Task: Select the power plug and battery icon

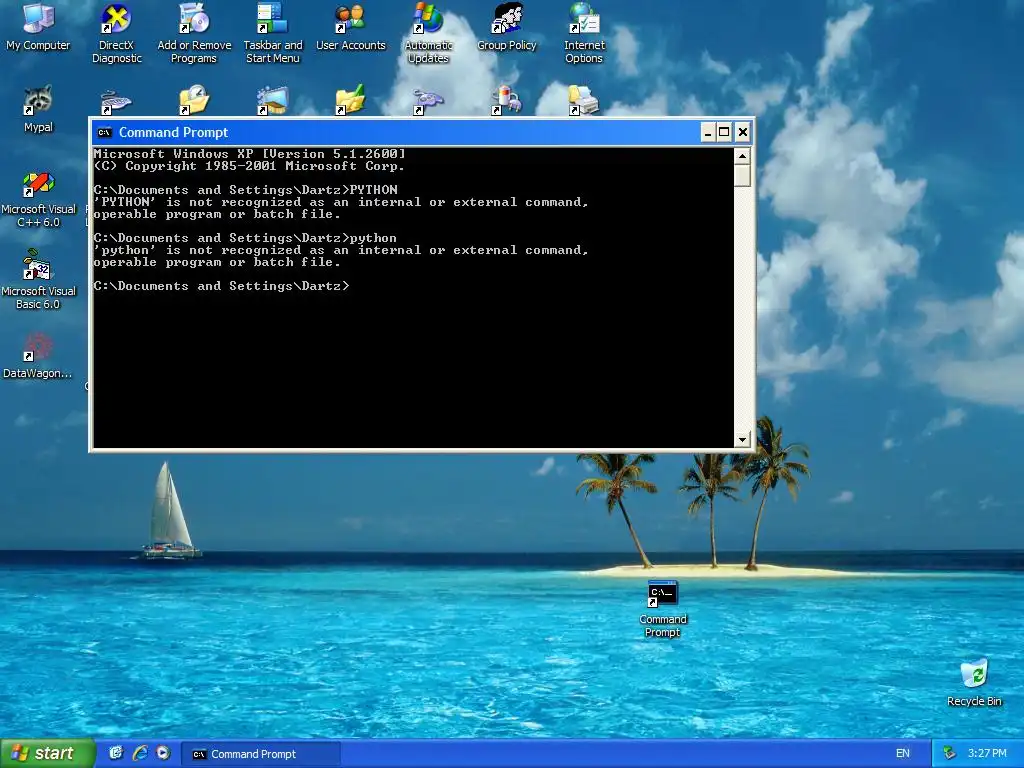Action: click(x=506, y=100)
